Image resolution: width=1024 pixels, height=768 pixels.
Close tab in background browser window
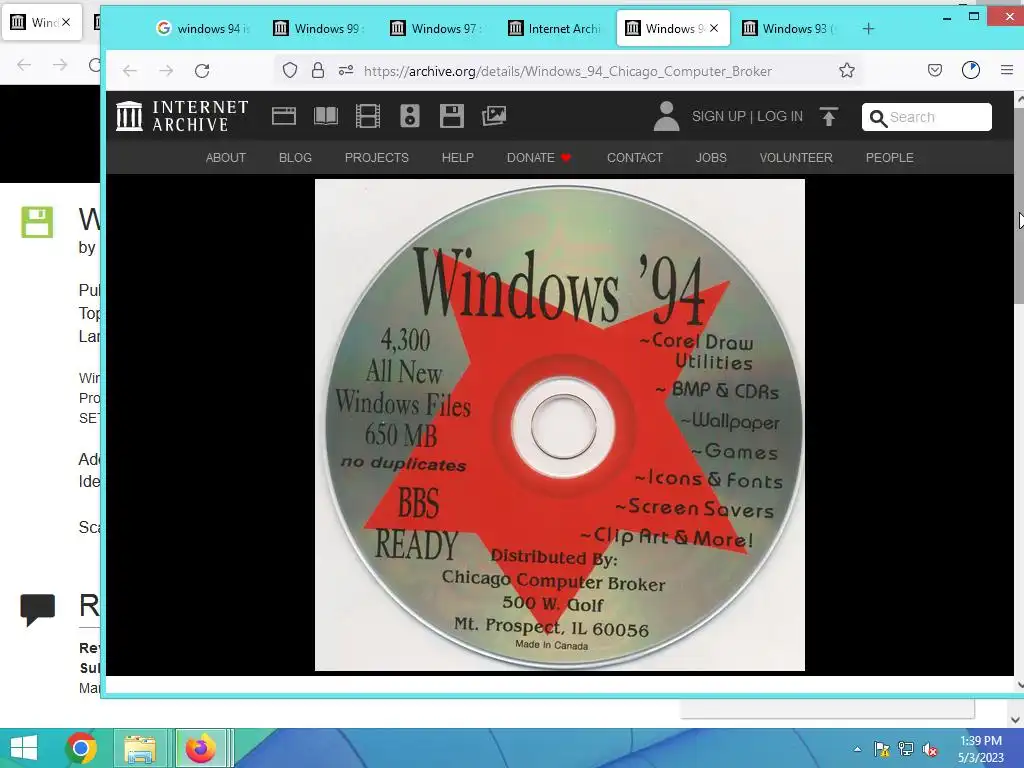pyautogui.click(x=65, y=22)
